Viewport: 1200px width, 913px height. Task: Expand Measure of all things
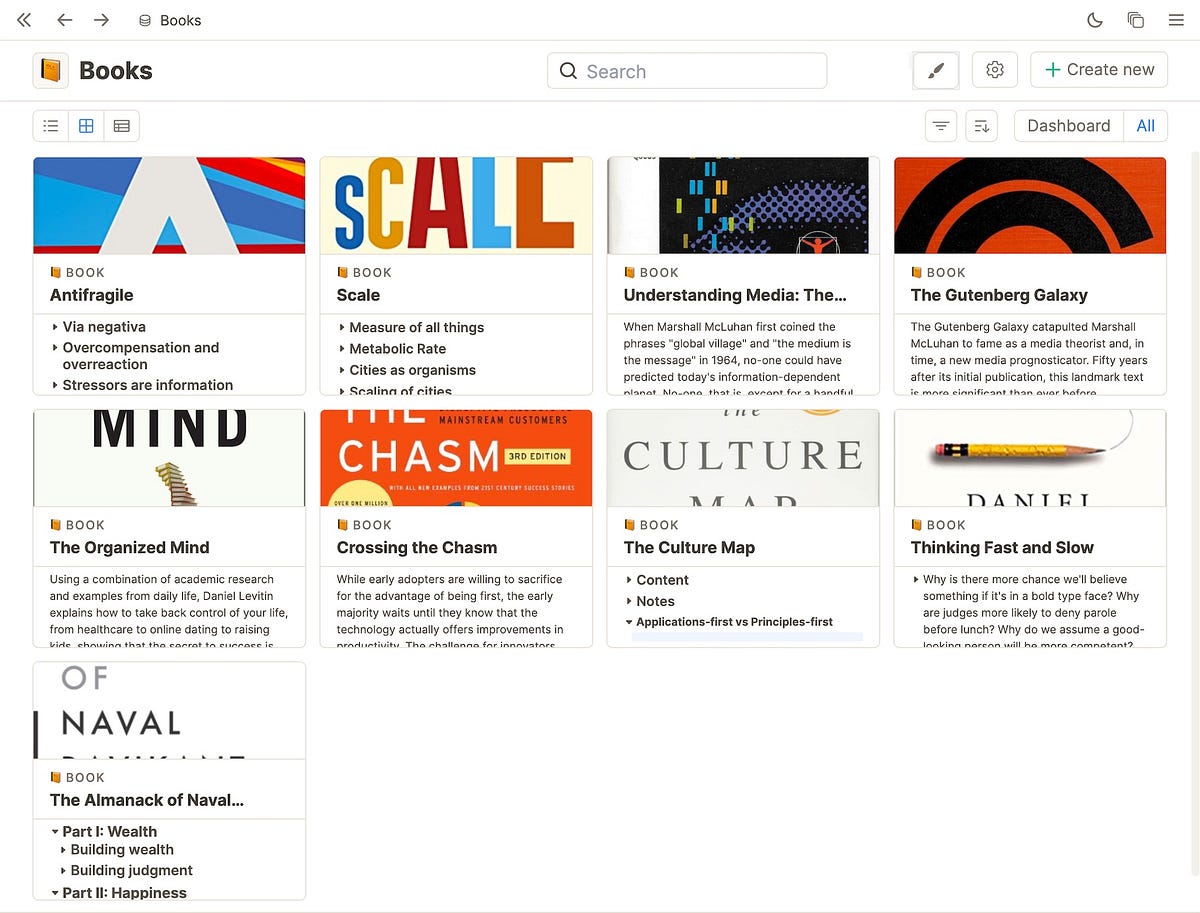click(x=341, y=327)
